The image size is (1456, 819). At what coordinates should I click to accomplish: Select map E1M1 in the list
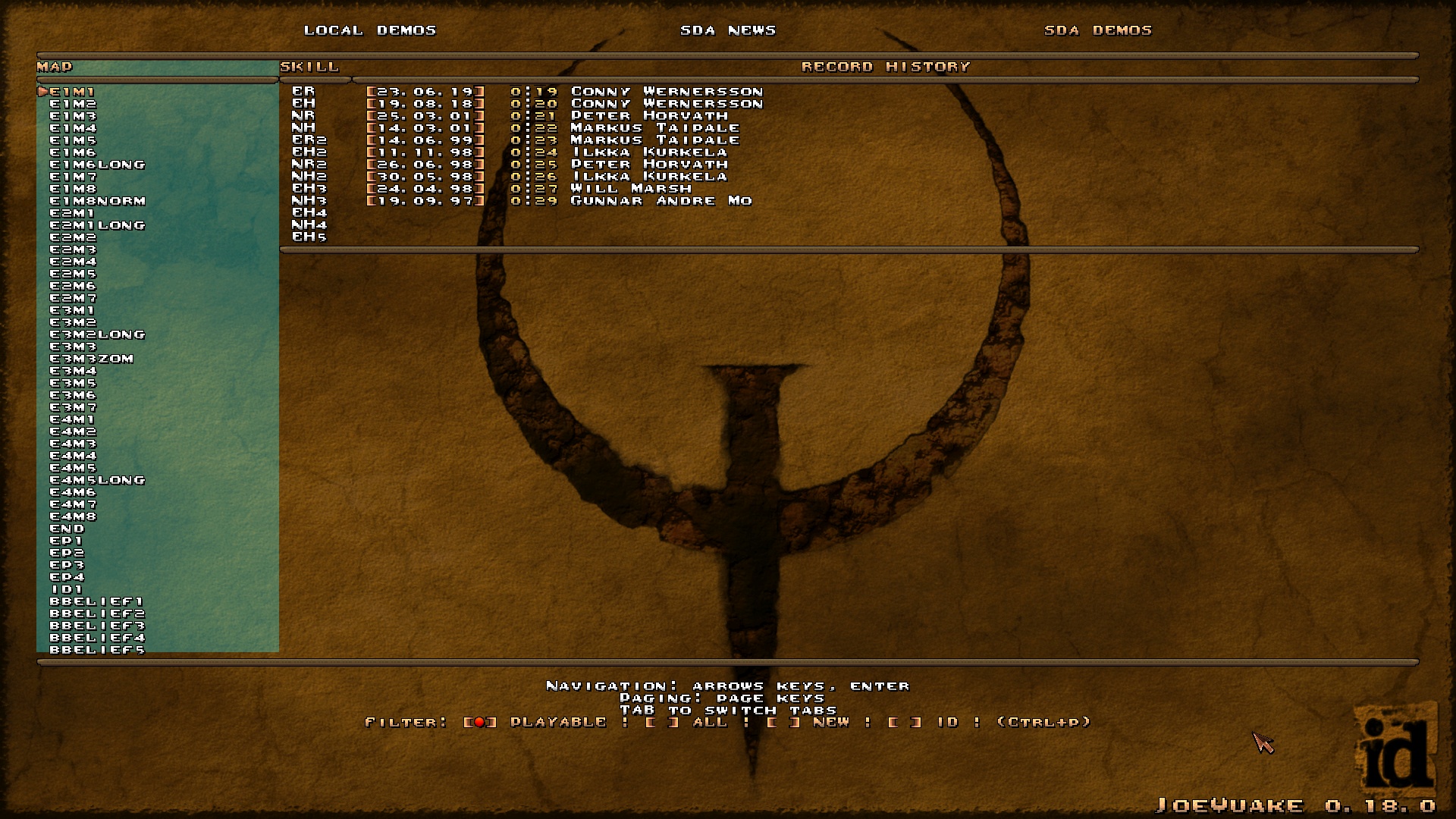pos(73,92)
